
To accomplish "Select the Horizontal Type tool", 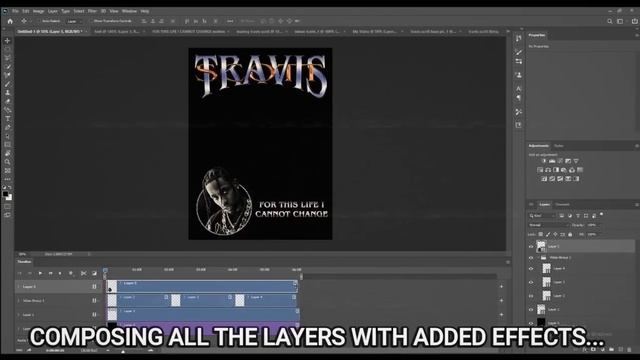I will point(7,119).
